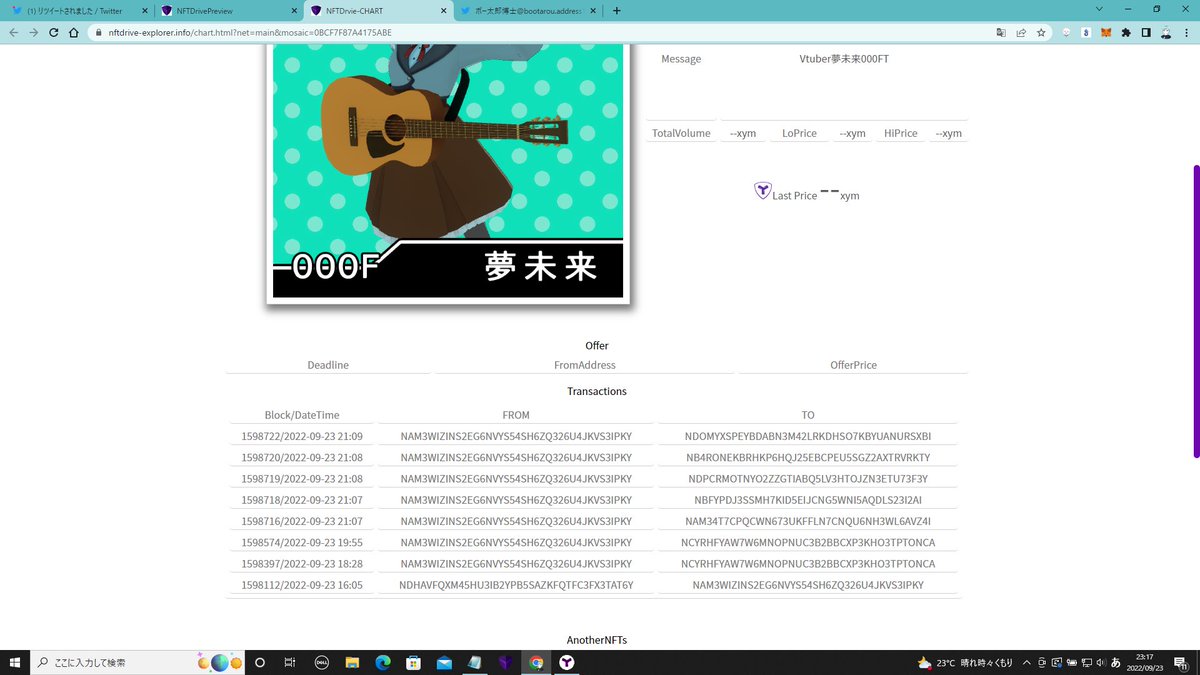Go to the browser home page icon
1200x675 pixels.
[74, 32]
